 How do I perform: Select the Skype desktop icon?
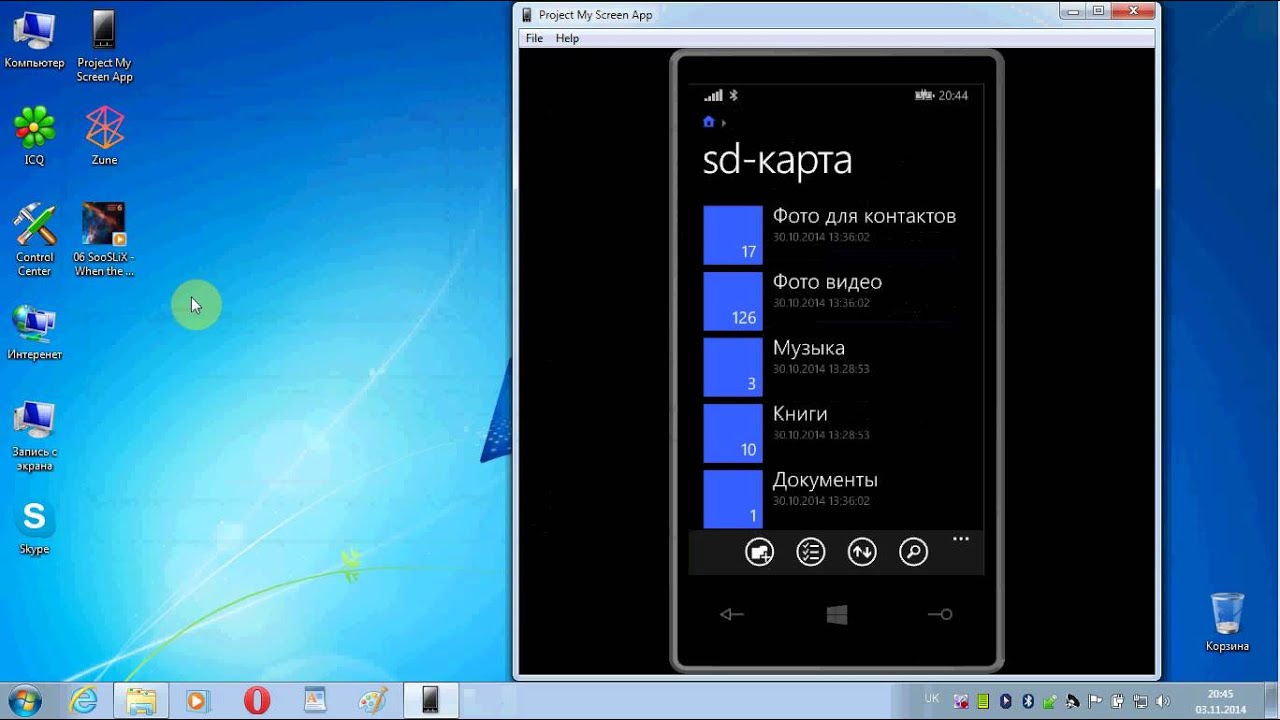coord(34,527)
